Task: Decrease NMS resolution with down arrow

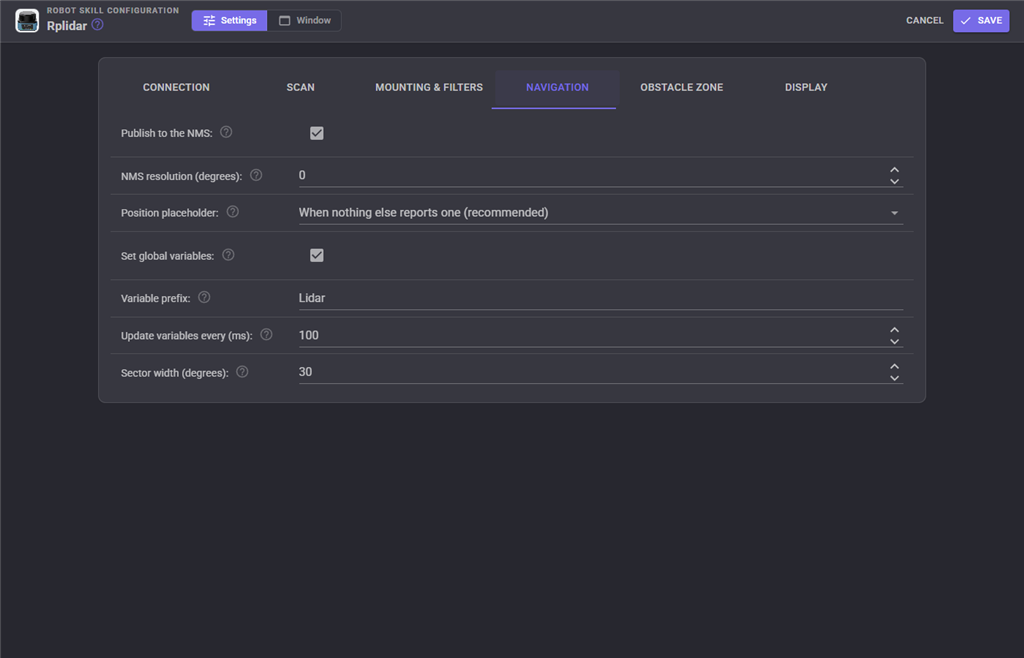Action: (x=895, y=181)
